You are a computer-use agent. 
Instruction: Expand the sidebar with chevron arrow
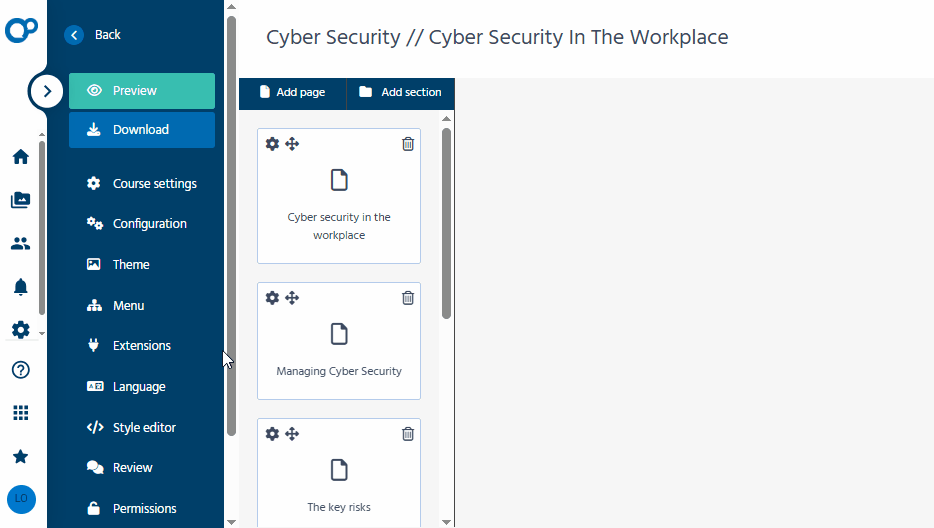click(x=46, y=91)
